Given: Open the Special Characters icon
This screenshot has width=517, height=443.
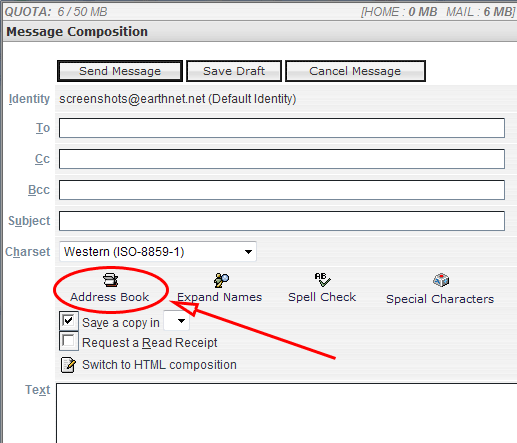Looking at the screenshot, I should pos(441,280).
